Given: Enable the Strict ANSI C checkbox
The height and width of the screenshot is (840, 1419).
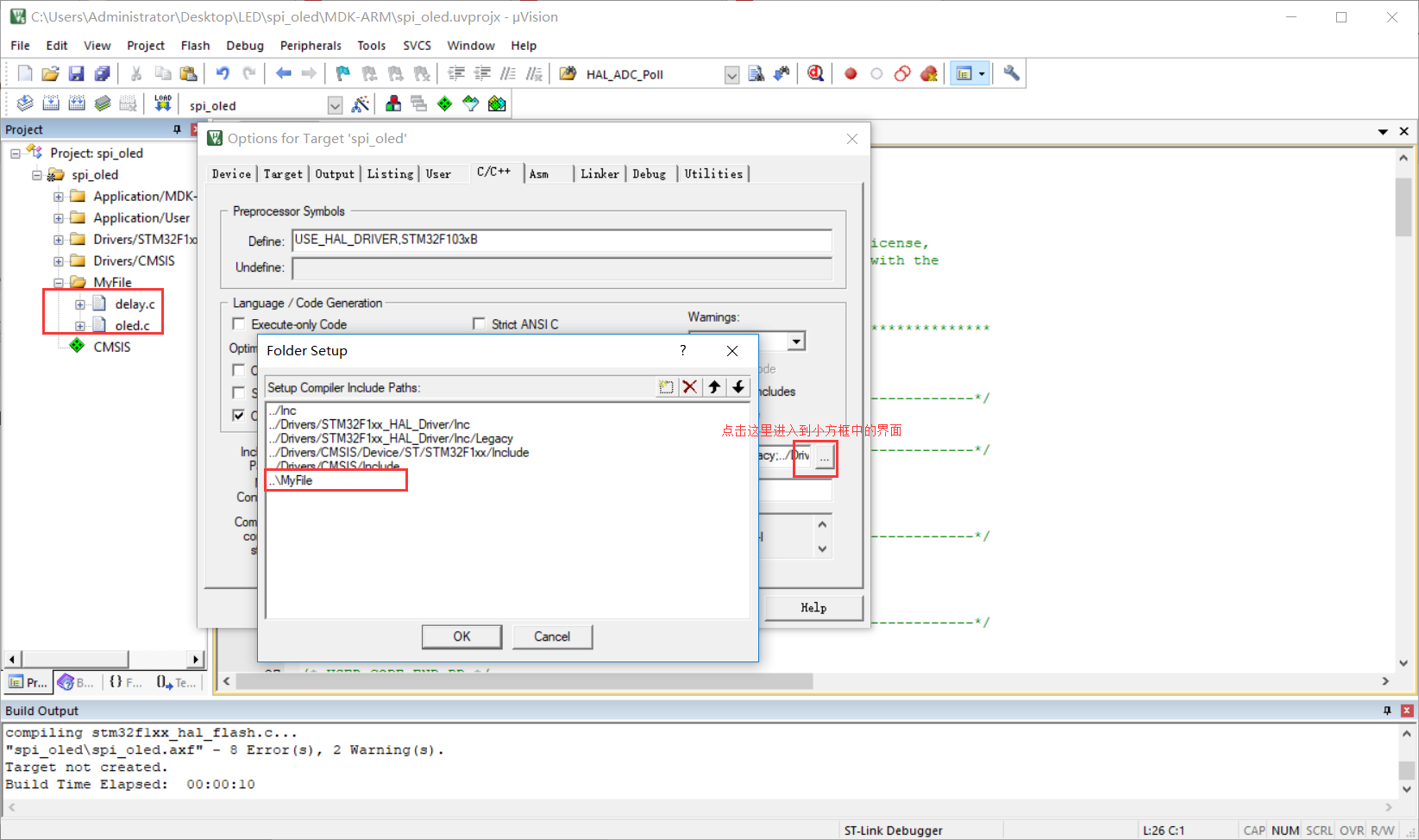Looking at the screenshot, I should coord(479,324).
